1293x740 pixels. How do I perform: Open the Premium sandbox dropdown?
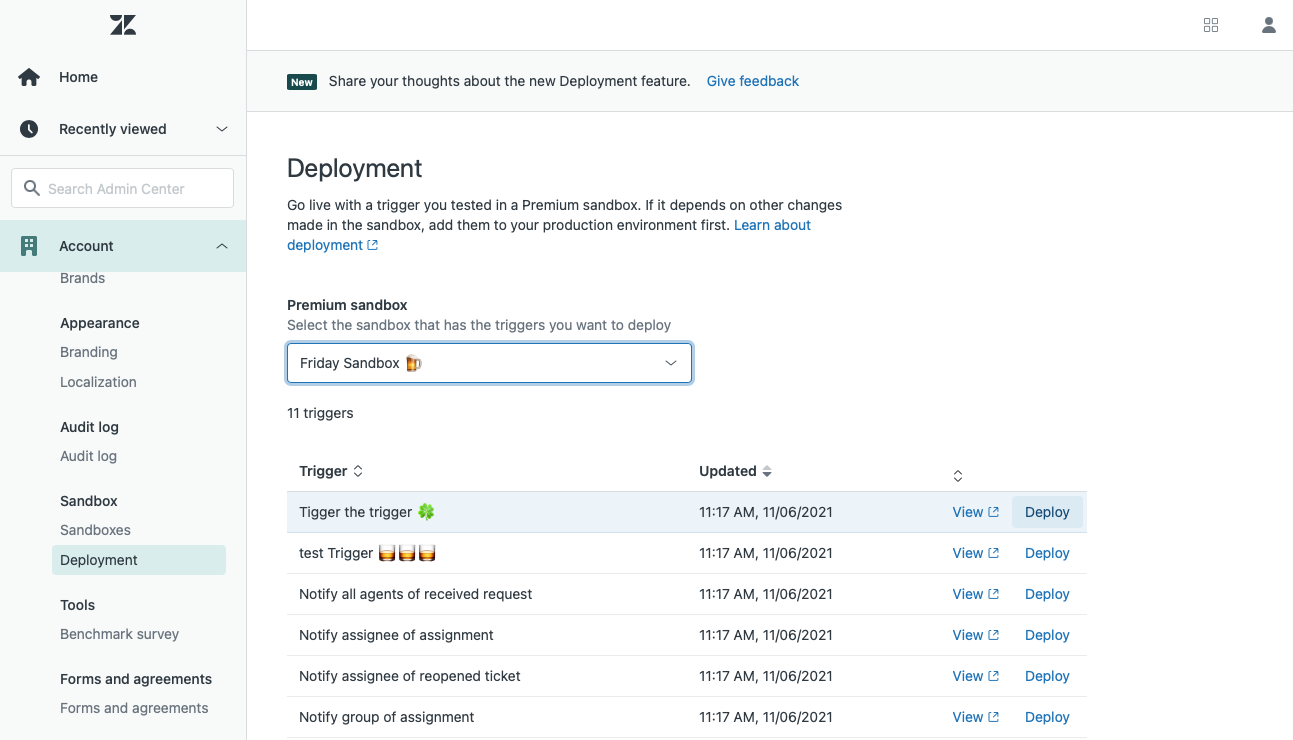[x=489, y=363]
